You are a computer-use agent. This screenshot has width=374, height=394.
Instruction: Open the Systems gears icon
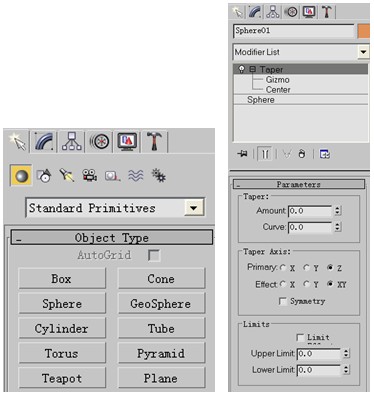[159, 175]
